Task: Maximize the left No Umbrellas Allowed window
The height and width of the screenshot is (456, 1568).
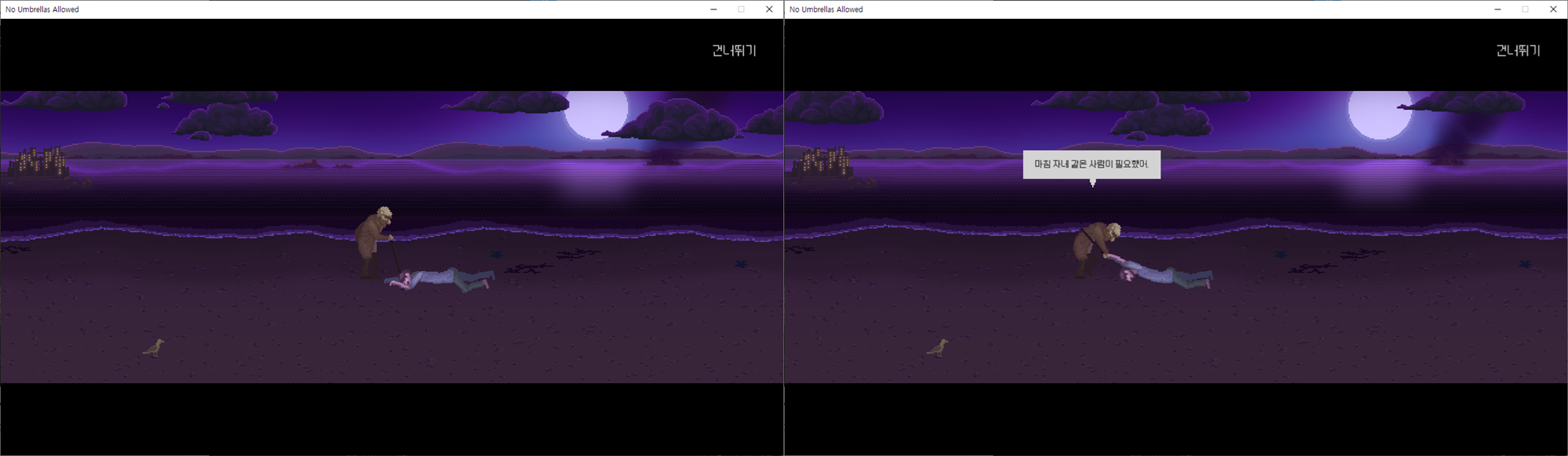Action: pyautogui.click(x=741, y=9)
